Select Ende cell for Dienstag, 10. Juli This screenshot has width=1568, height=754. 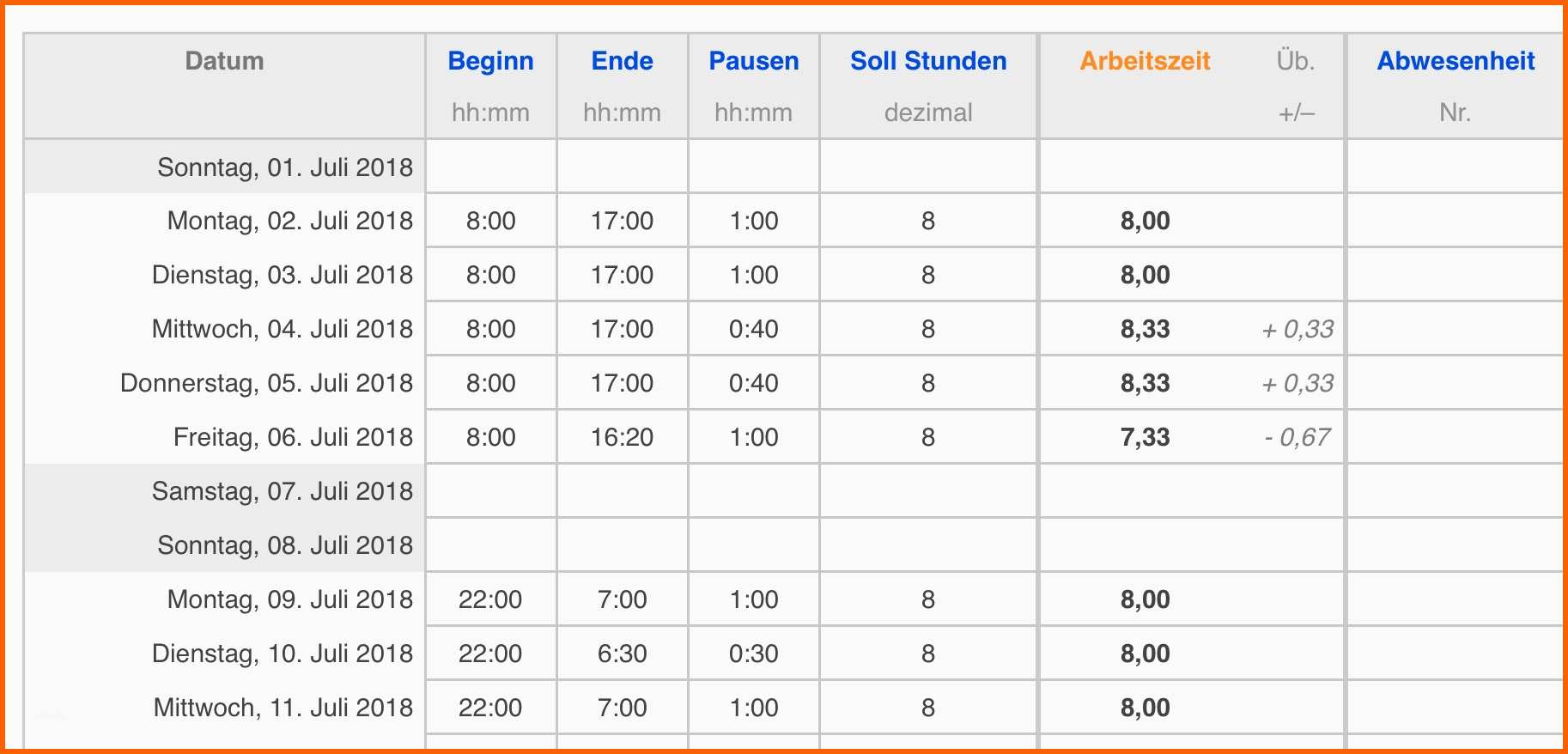[x=622, y=654]
